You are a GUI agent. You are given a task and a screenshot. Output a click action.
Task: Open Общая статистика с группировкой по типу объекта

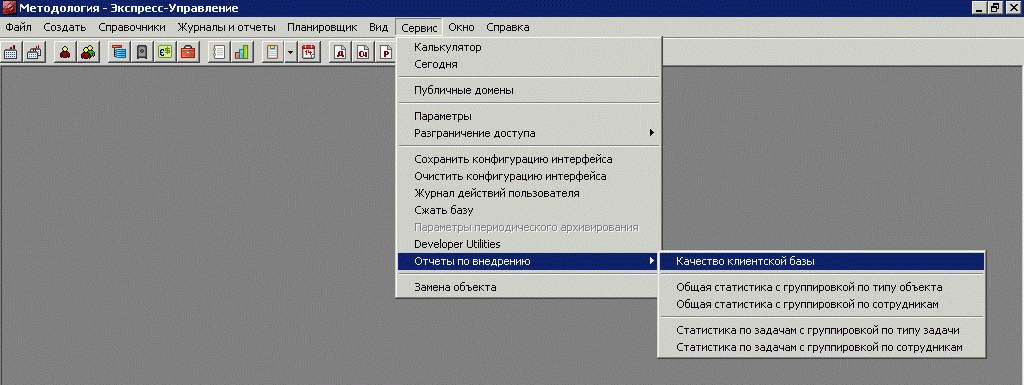(x=822, y=287)
